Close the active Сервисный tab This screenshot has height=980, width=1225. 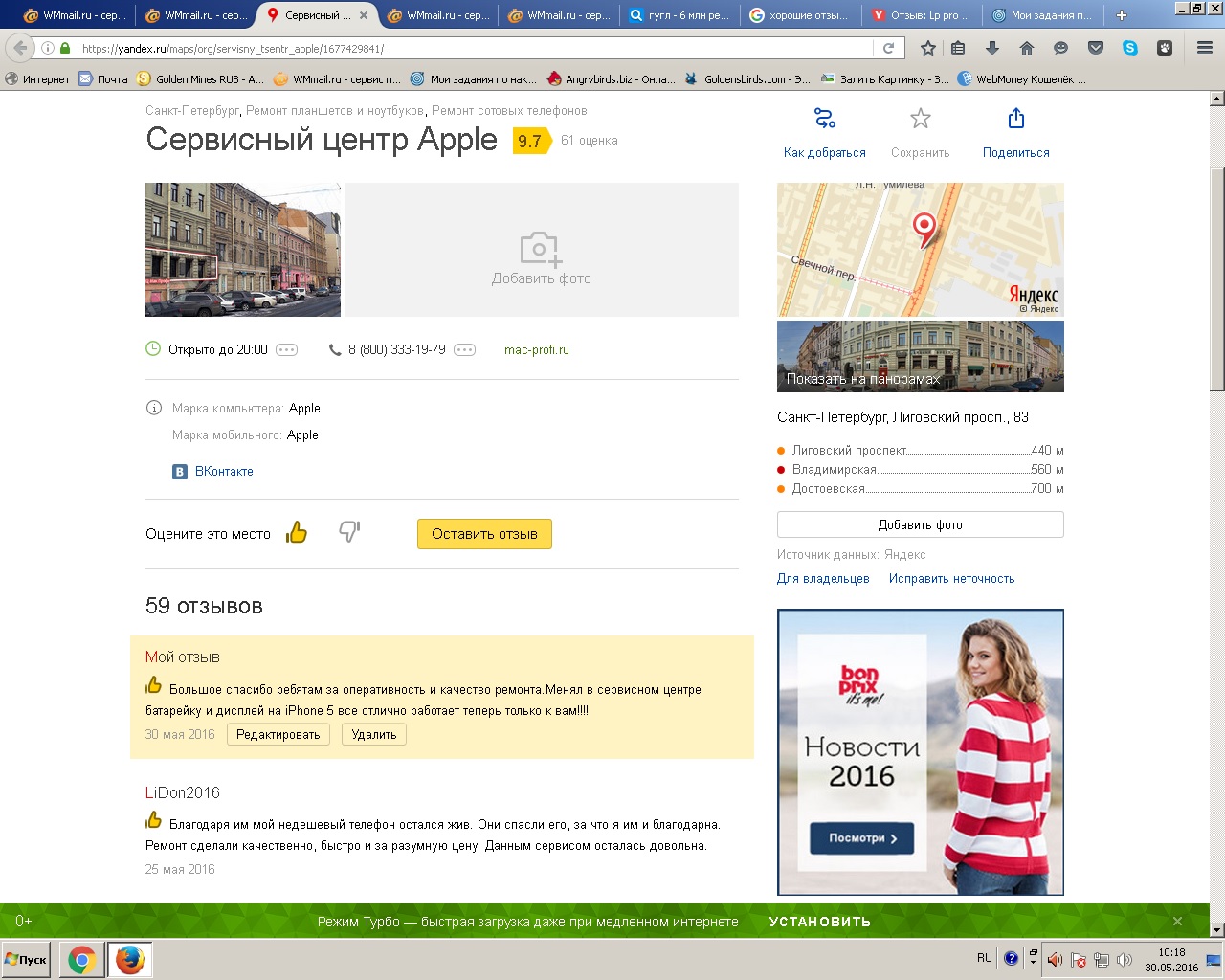(364, 15)
